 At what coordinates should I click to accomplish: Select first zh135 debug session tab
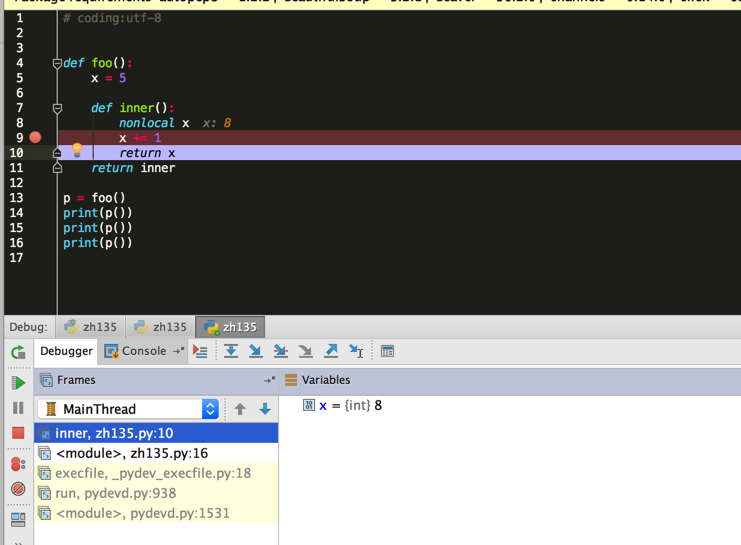(x=90, y=327)
